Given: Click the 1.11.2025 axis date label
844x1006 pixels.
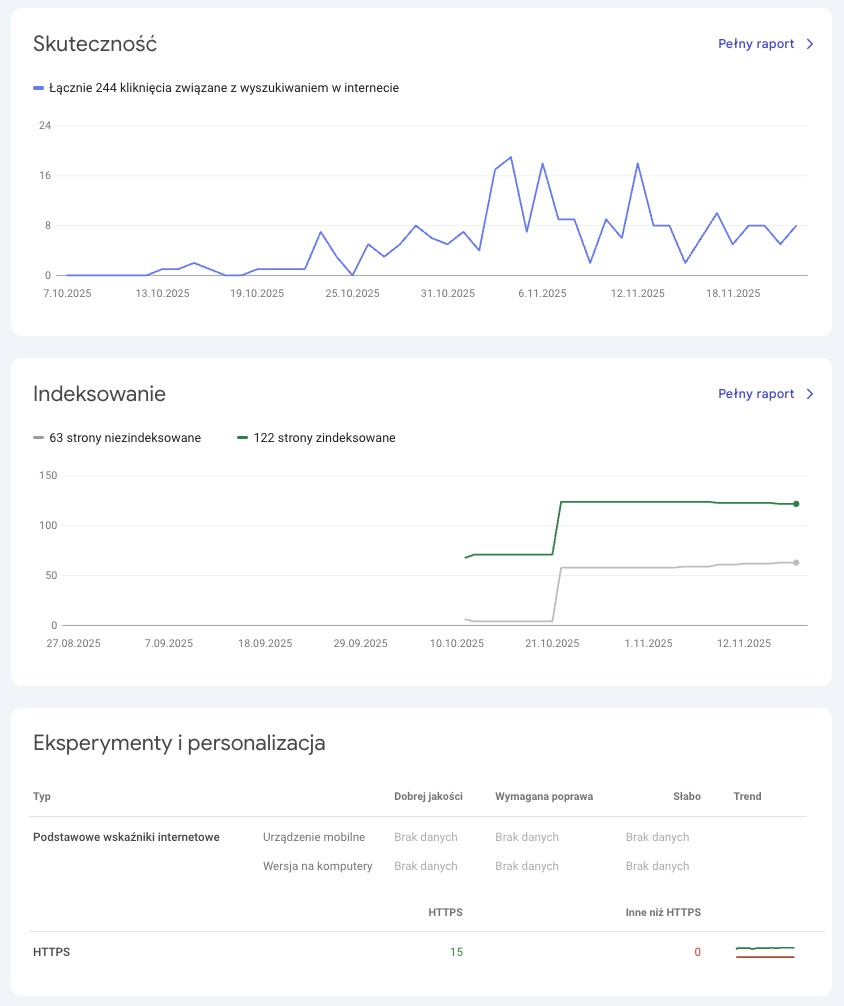Looking at the screenshot, I should [648, 643].
